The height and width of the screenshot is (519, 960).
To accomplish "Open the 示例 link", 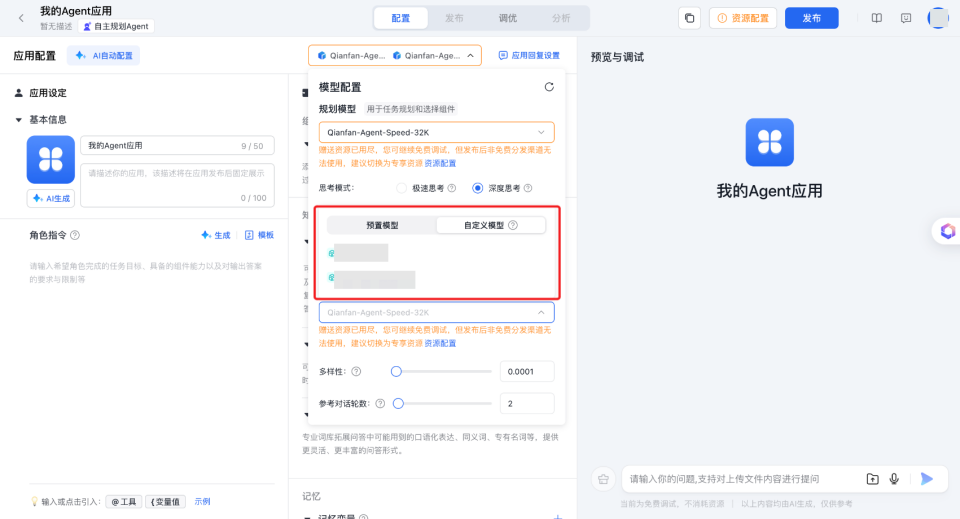I will pyautogui.click(x=203, y=501).
